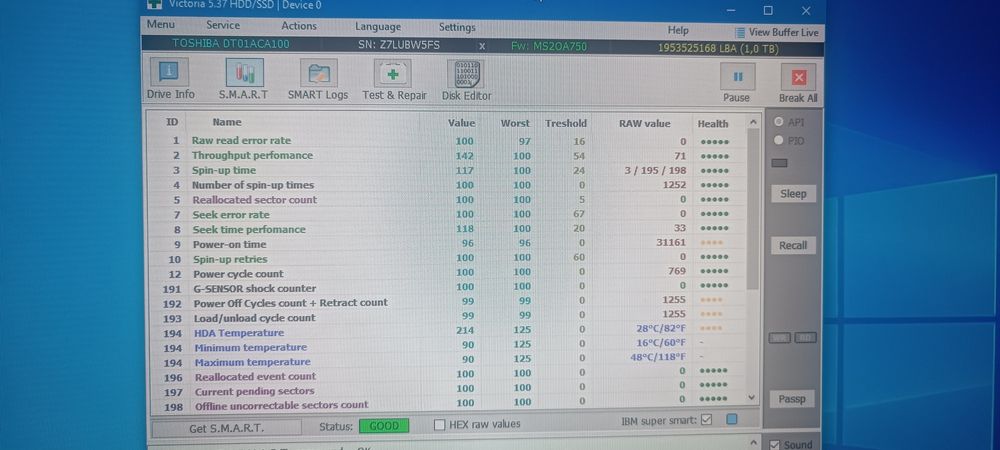Select the PIO radio button

(778, 140)
